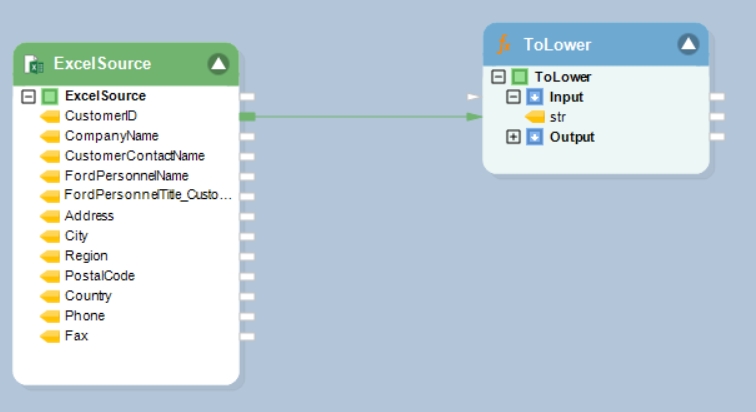The width and height of the screenshot is (756, 412).
Task: Click the green output port of CustomerID
Action: coord(247,116)
